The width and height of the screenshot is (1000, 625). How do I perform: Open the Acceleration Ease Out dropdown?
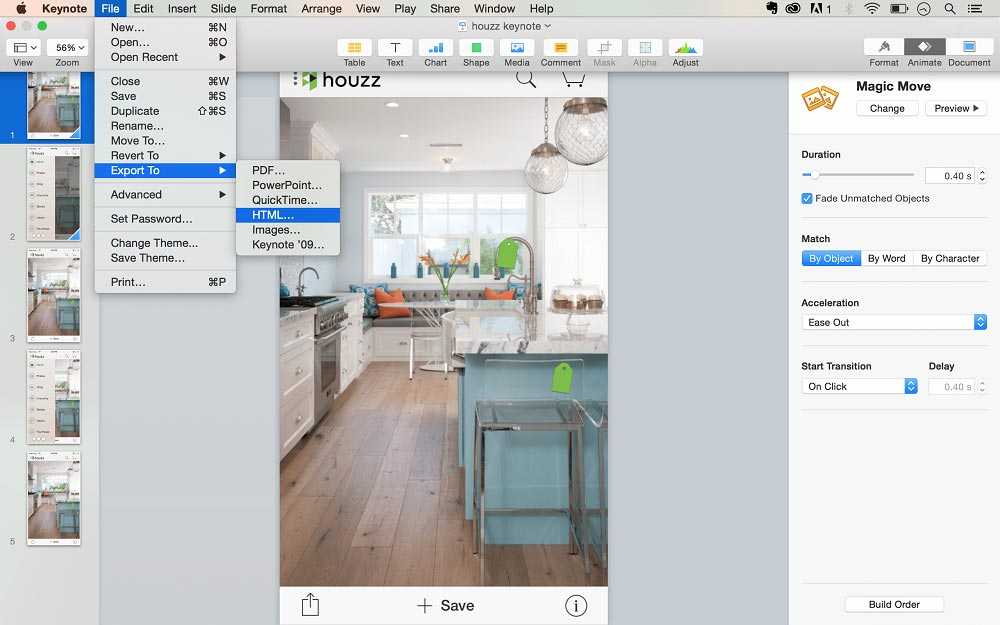[894, 322]
